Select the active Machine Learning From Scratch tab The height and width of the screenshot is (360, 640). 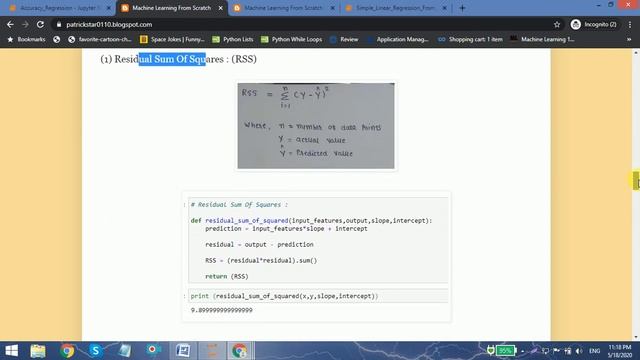tap(171, 8)
